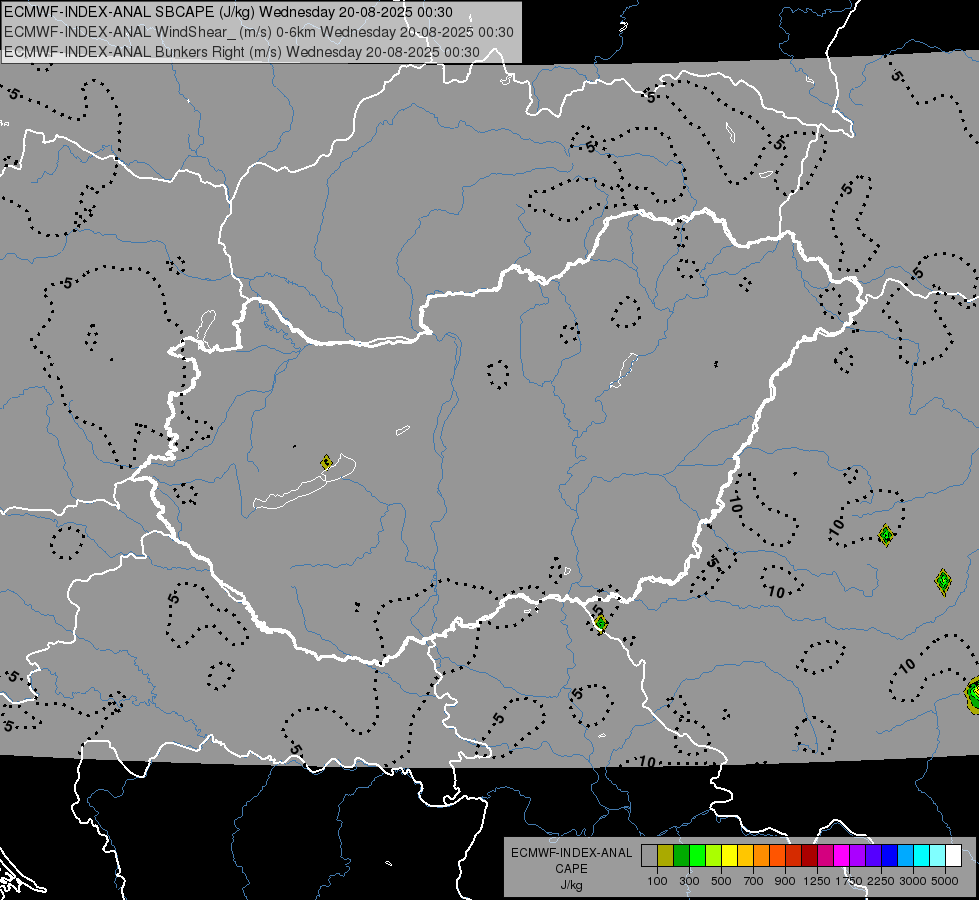Screen dimensions: 979x900
Task: Click the 5000 legend value
Action: (x=945, y=881)
